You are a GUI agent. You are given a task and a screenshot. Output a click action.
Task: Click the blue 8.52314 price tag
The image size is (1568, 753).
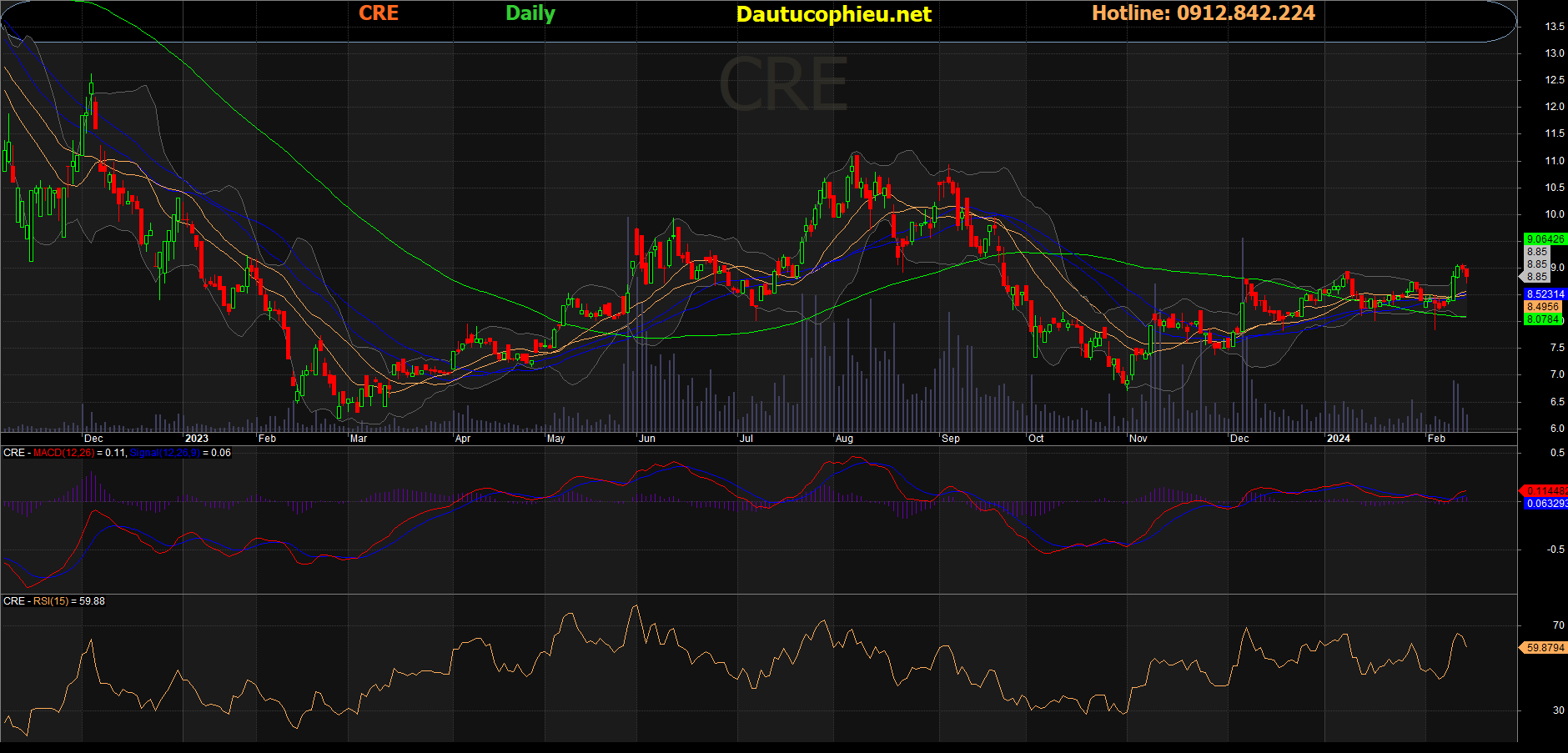pyautogui.click(x=1545, y=294)
